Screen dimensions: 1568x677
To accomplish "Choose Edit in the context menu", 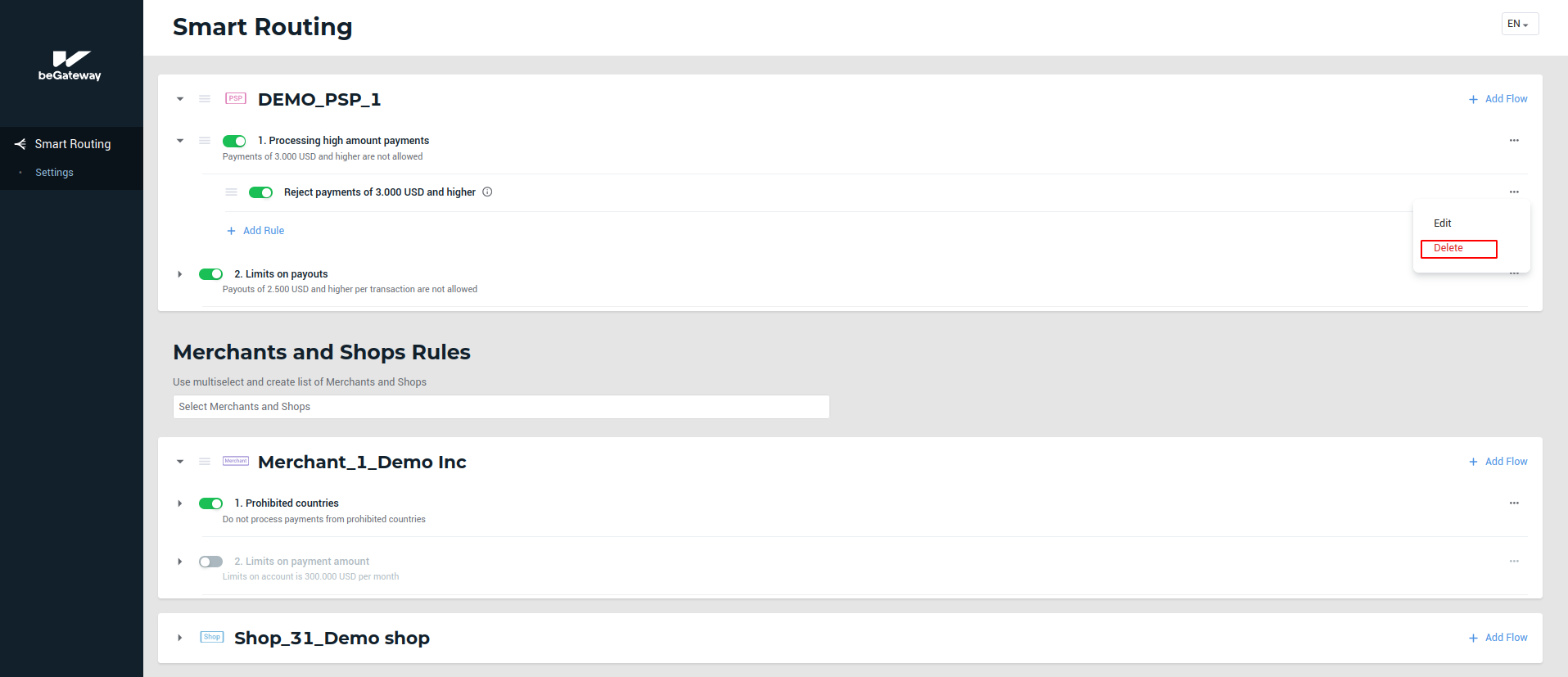I will coord(1443,223).
